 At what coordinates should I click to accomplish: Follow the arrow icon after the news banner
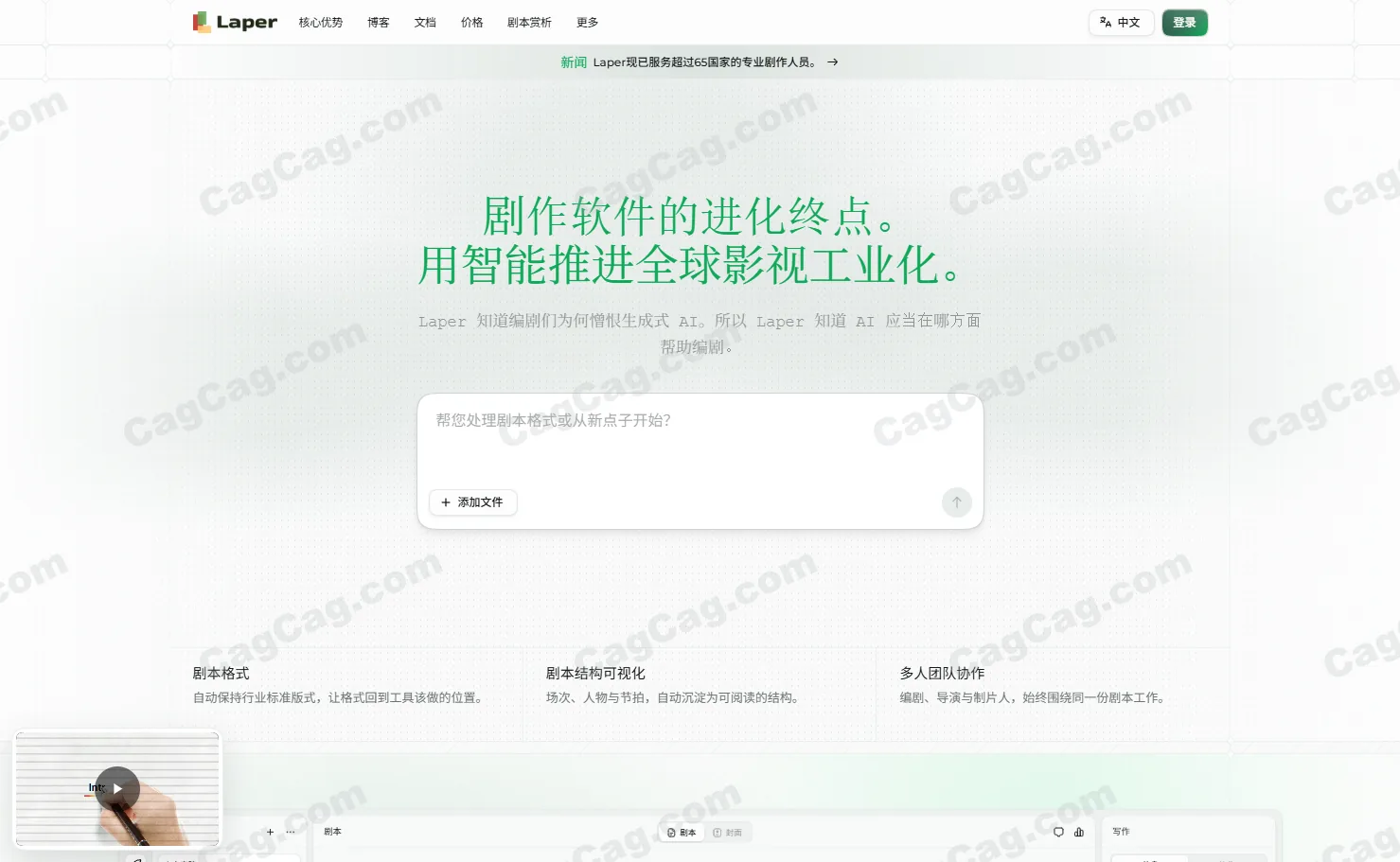(833, 62)
